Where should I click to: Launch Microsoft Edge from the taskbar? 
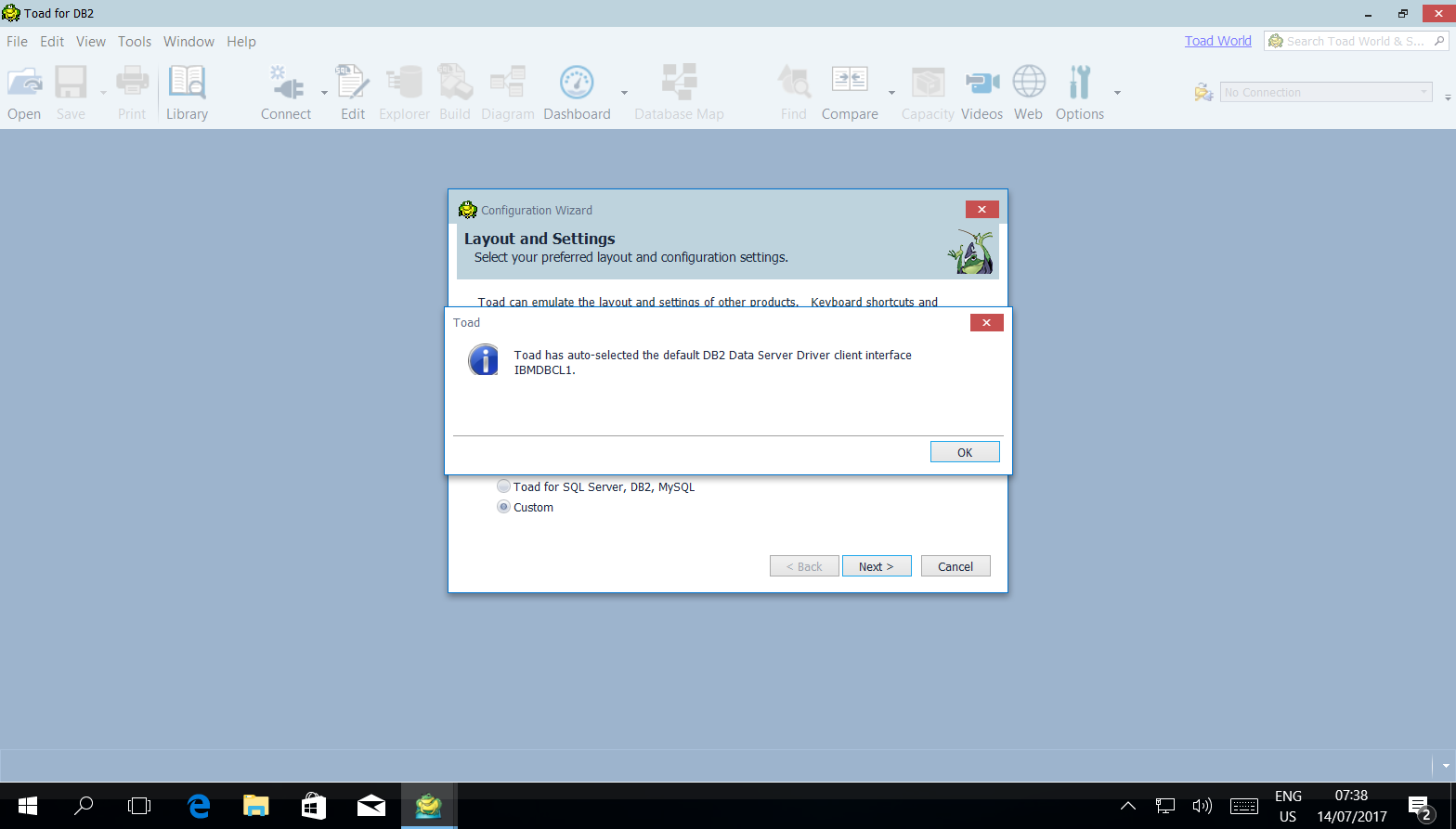pos(198,805)
